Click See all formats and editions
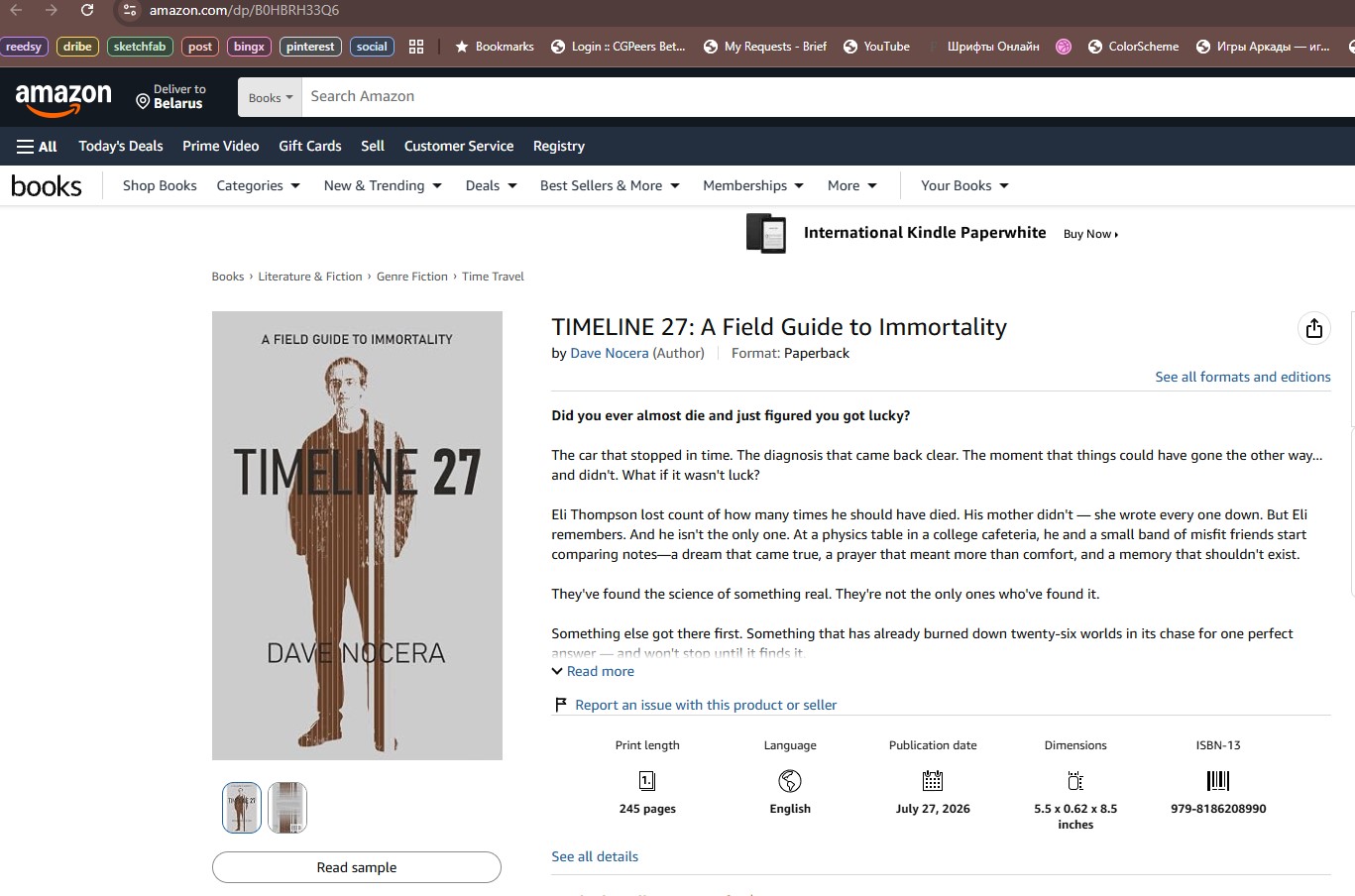 coord(1243,377)
